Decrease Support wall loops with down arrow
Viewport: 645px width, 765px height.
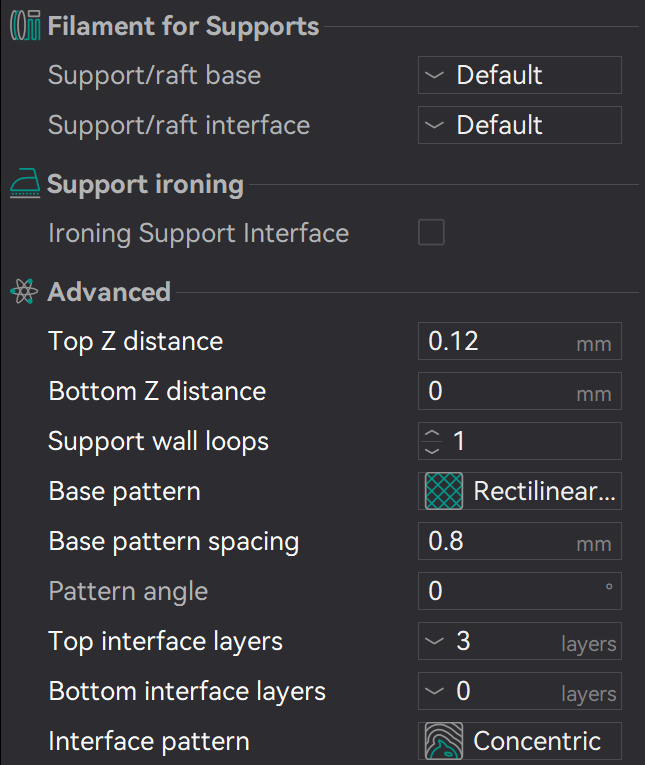[433, 449]
